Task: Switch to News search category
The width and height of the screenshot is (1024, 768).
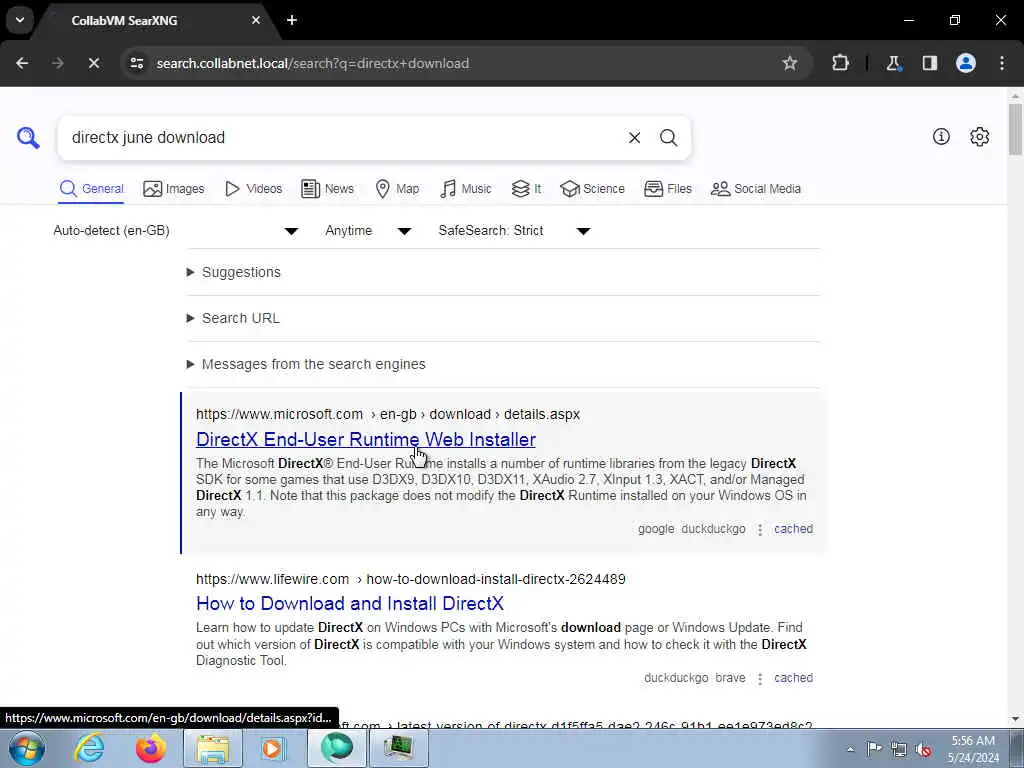Action: coord(328,189)
